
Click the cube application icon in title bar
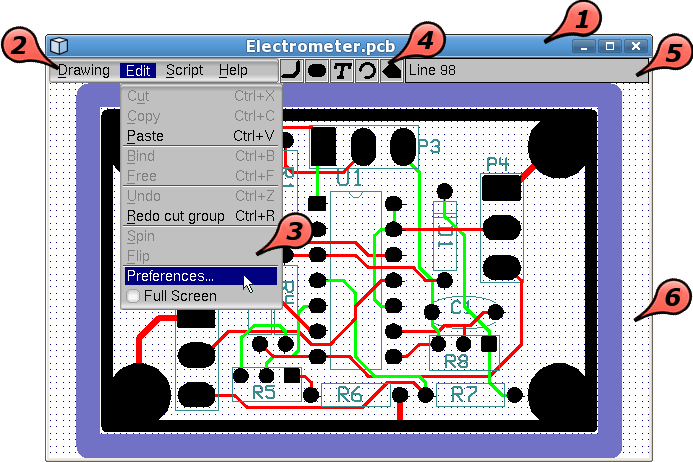pos(59,46)
